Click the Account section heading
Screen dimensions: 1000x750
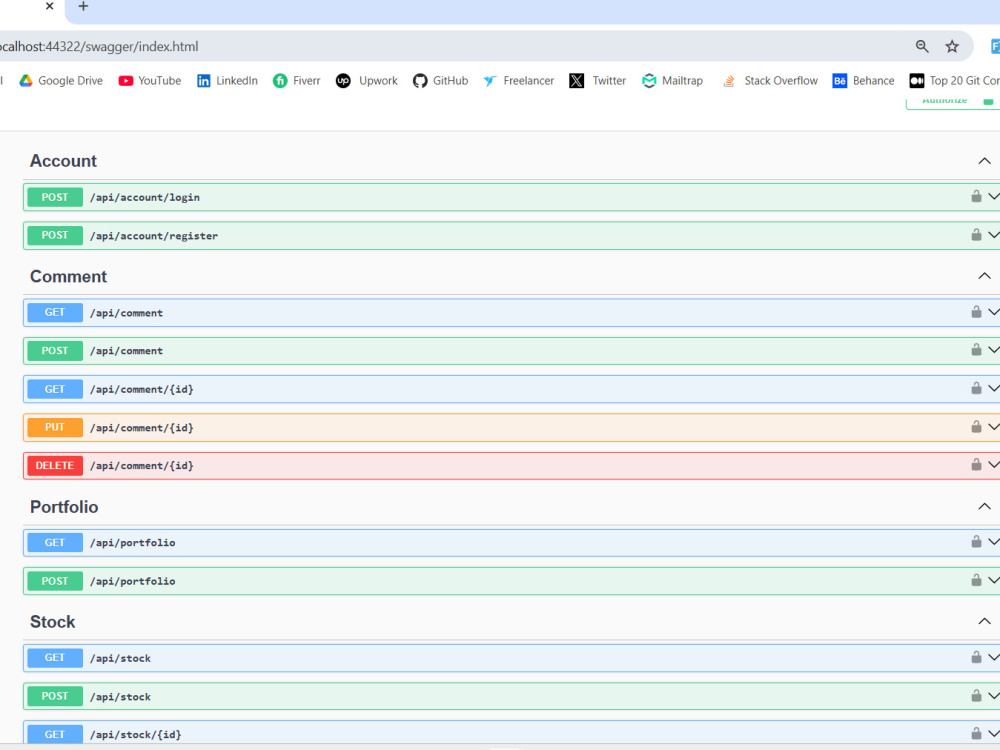tap(63, 161)
